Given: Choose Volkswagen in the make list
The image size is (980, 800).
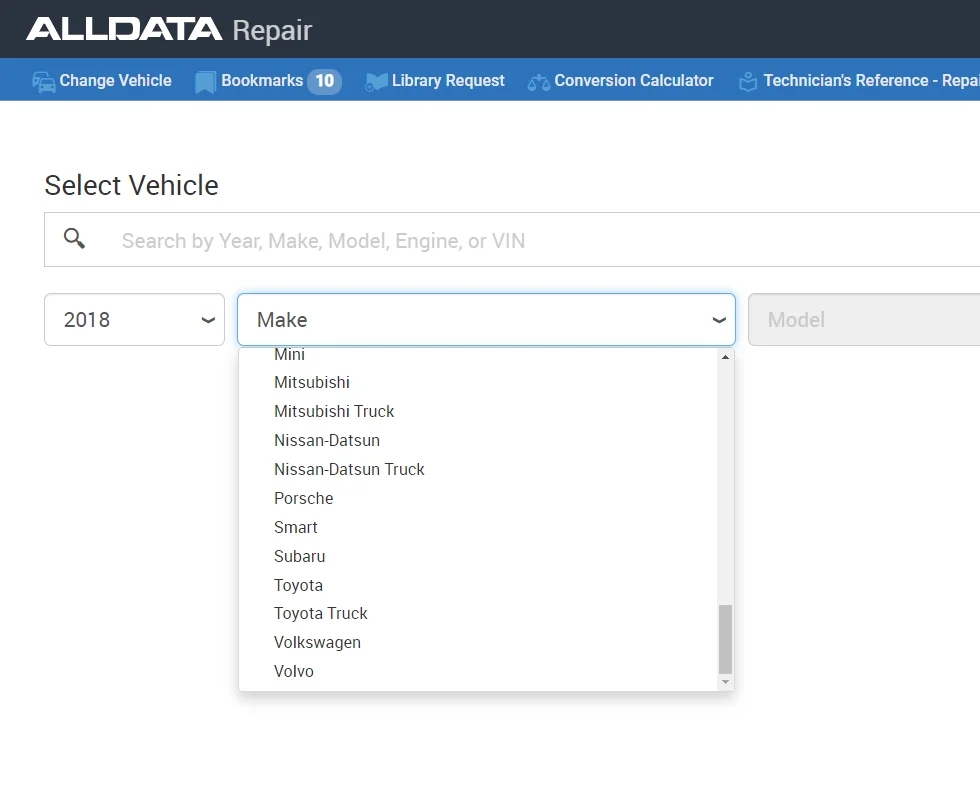Looking at the screenshot, I should [x=317, y=642].
